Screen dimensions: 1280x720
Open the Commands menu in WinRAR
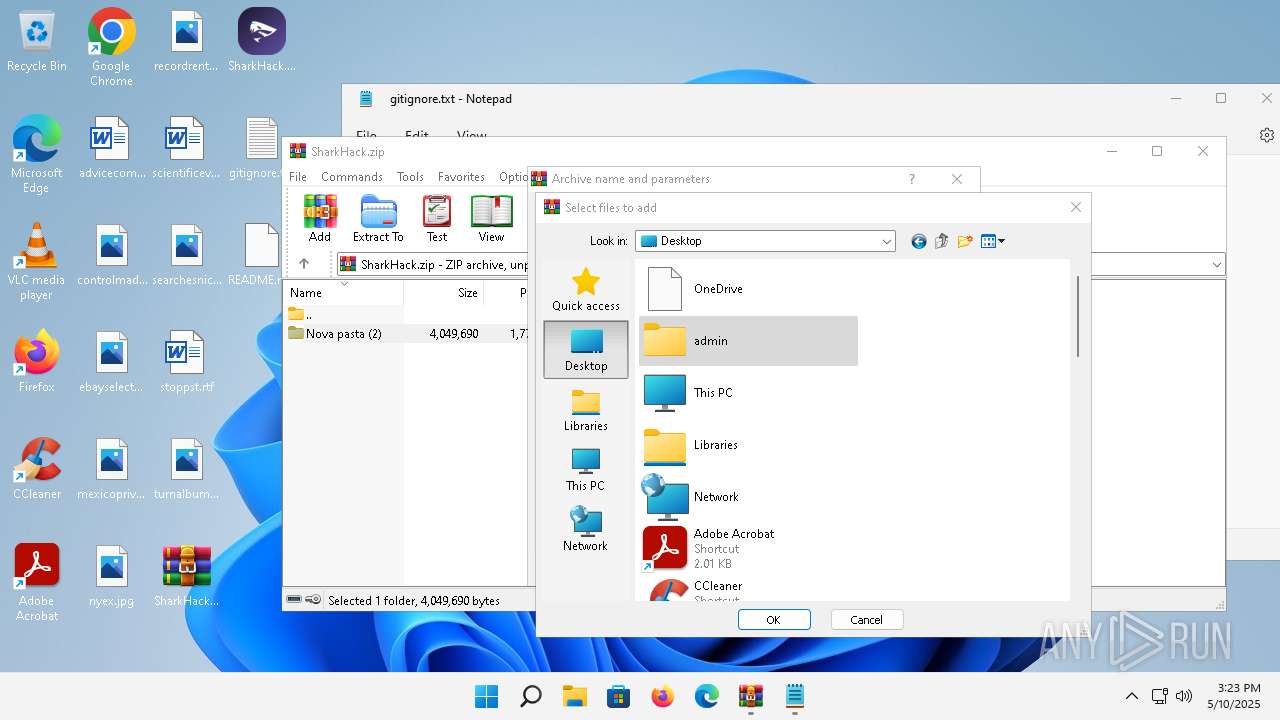(352, 177)
